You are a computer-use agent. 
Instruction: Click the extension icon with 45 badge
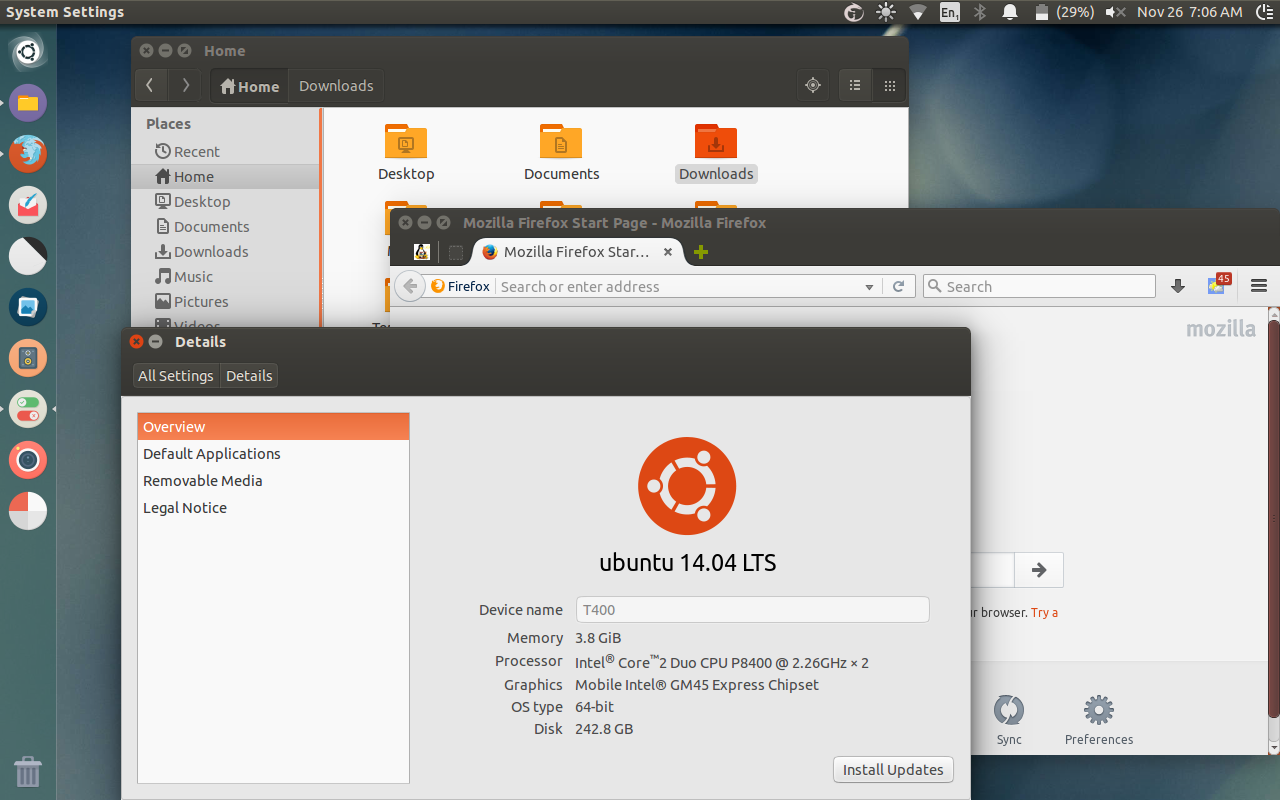pos(1218,285)
